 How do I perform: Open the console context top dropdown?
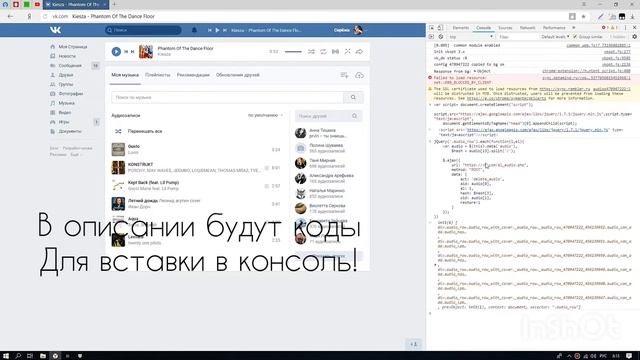471,37
